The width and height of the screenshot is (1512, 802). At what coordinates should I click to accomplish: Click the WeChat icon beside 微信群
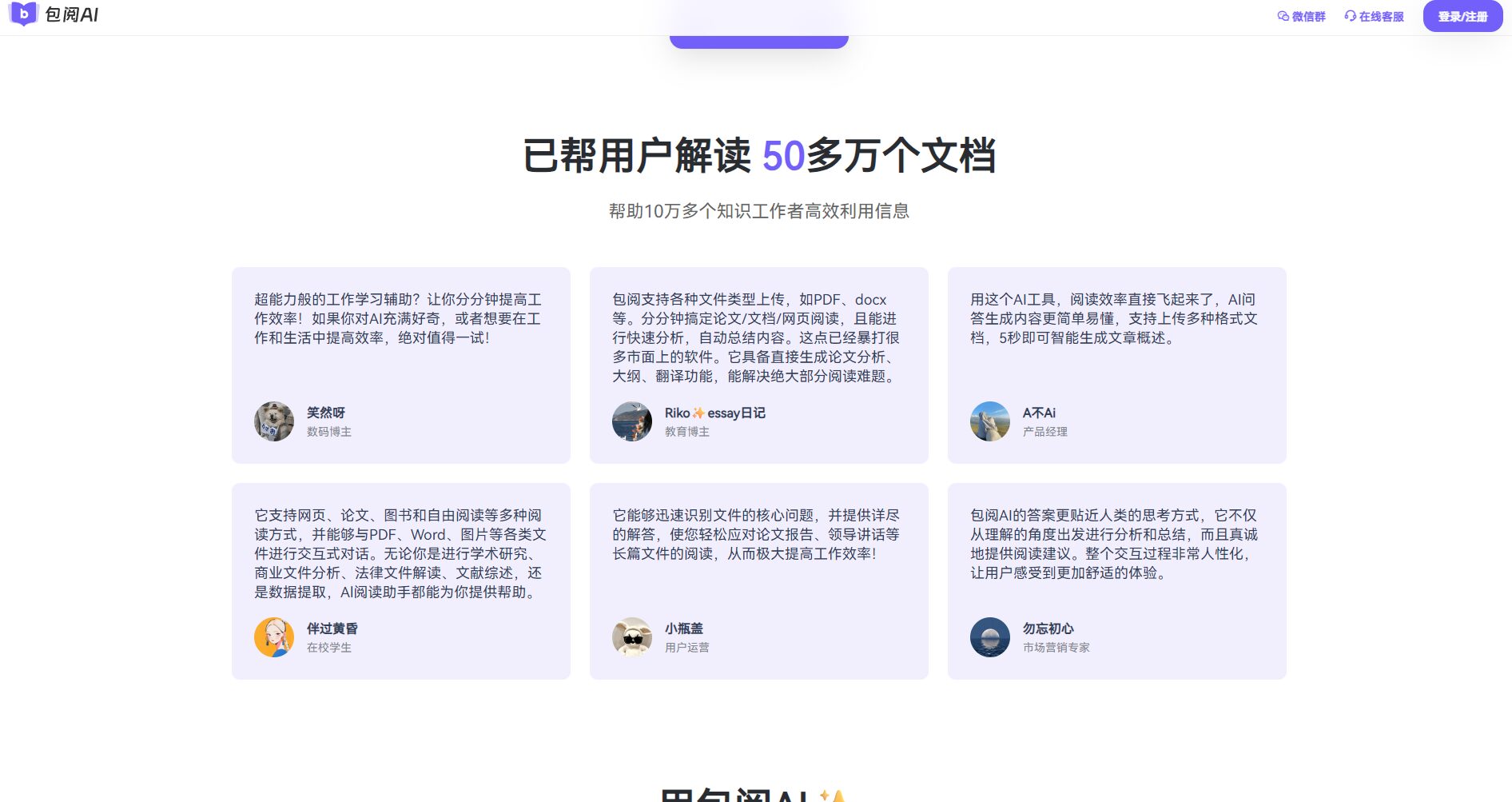[x=1283, y=17]
